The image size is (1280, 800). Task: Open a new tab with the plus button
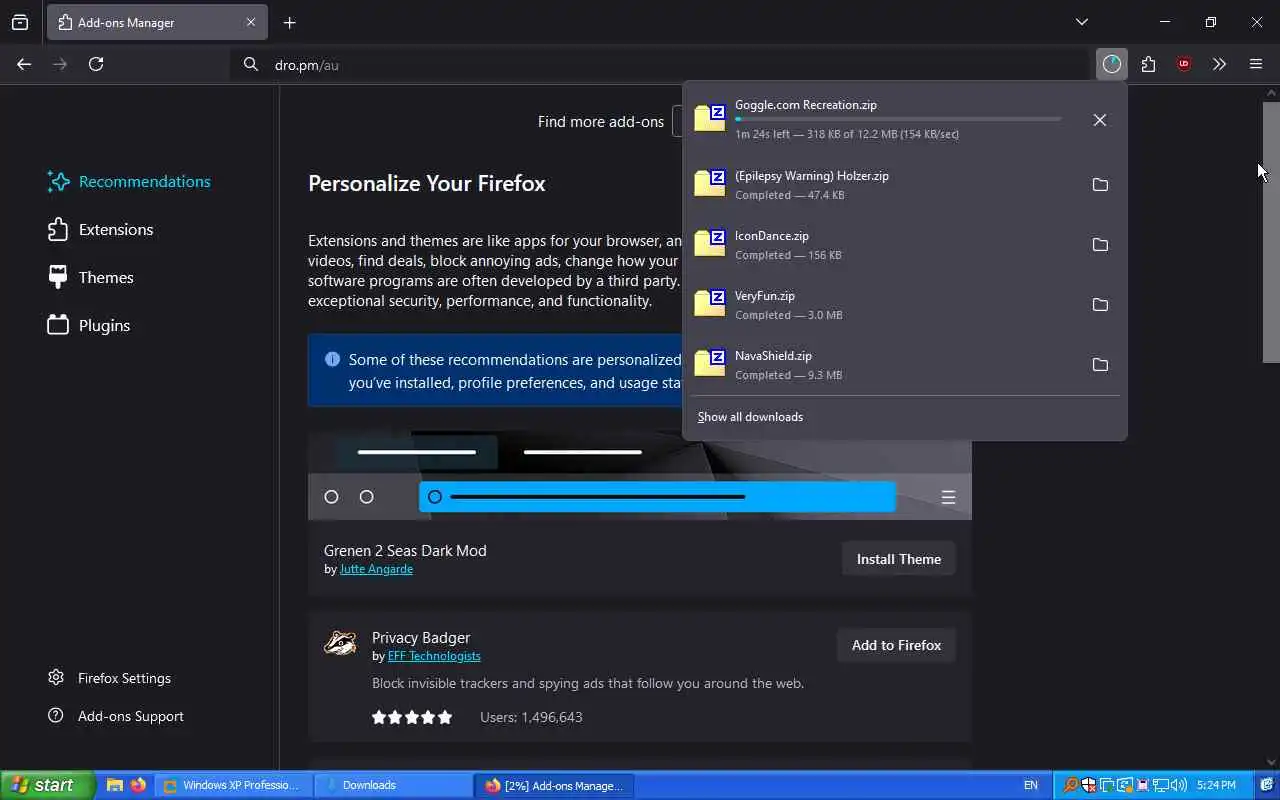coord(289,22)
